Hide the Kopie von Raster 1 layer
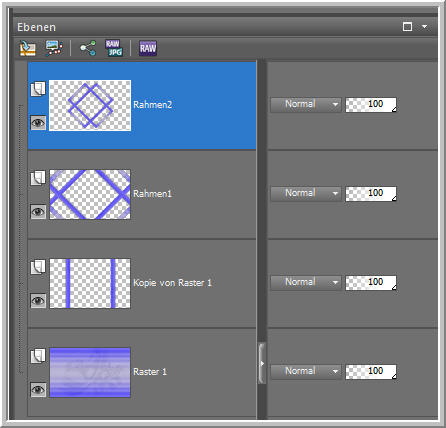The height and width of the screenshot is (428, 446). tap(38, 301)
